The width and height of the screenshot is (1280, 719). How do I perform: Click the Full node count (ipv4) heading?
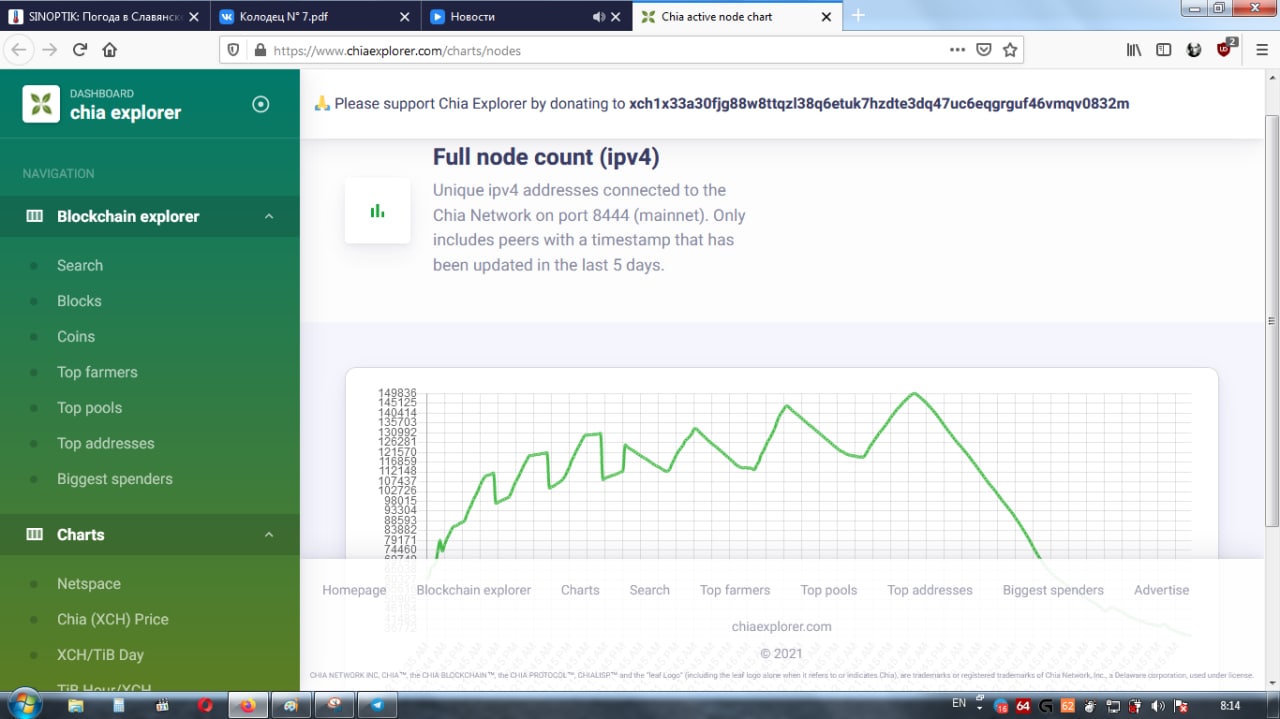coord(546,157)
